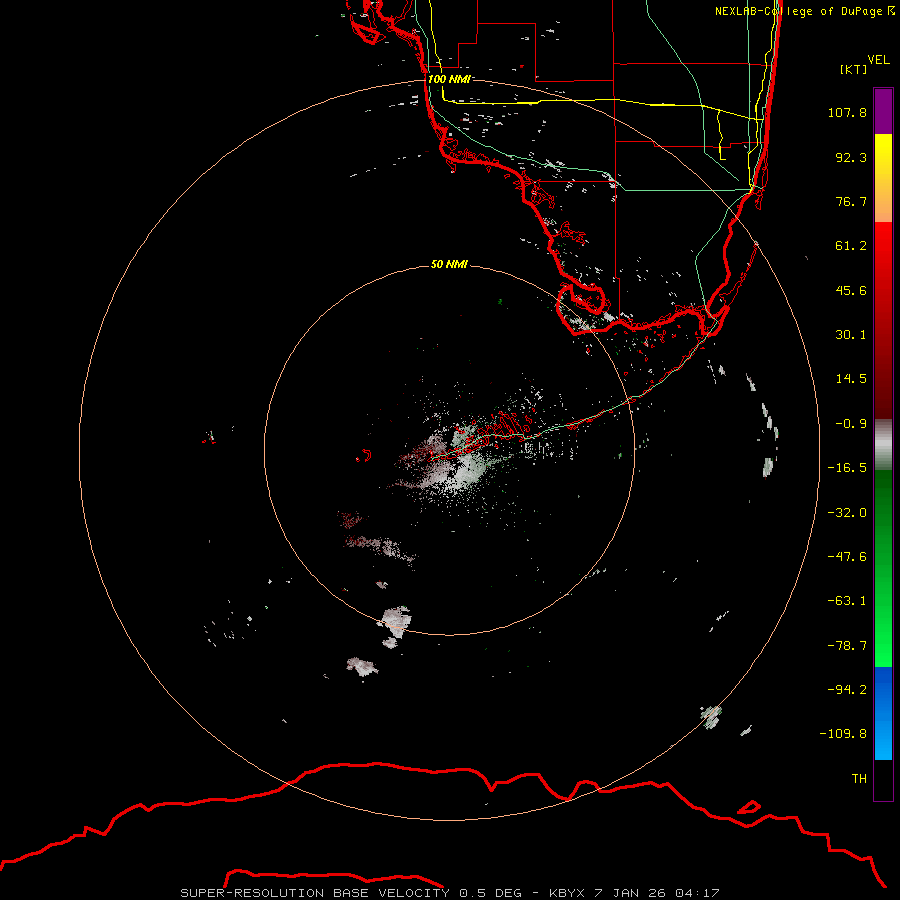Click the 45.6 velocity scale value
This screenshot has height=900, width=900.
[x=851, y=290]
